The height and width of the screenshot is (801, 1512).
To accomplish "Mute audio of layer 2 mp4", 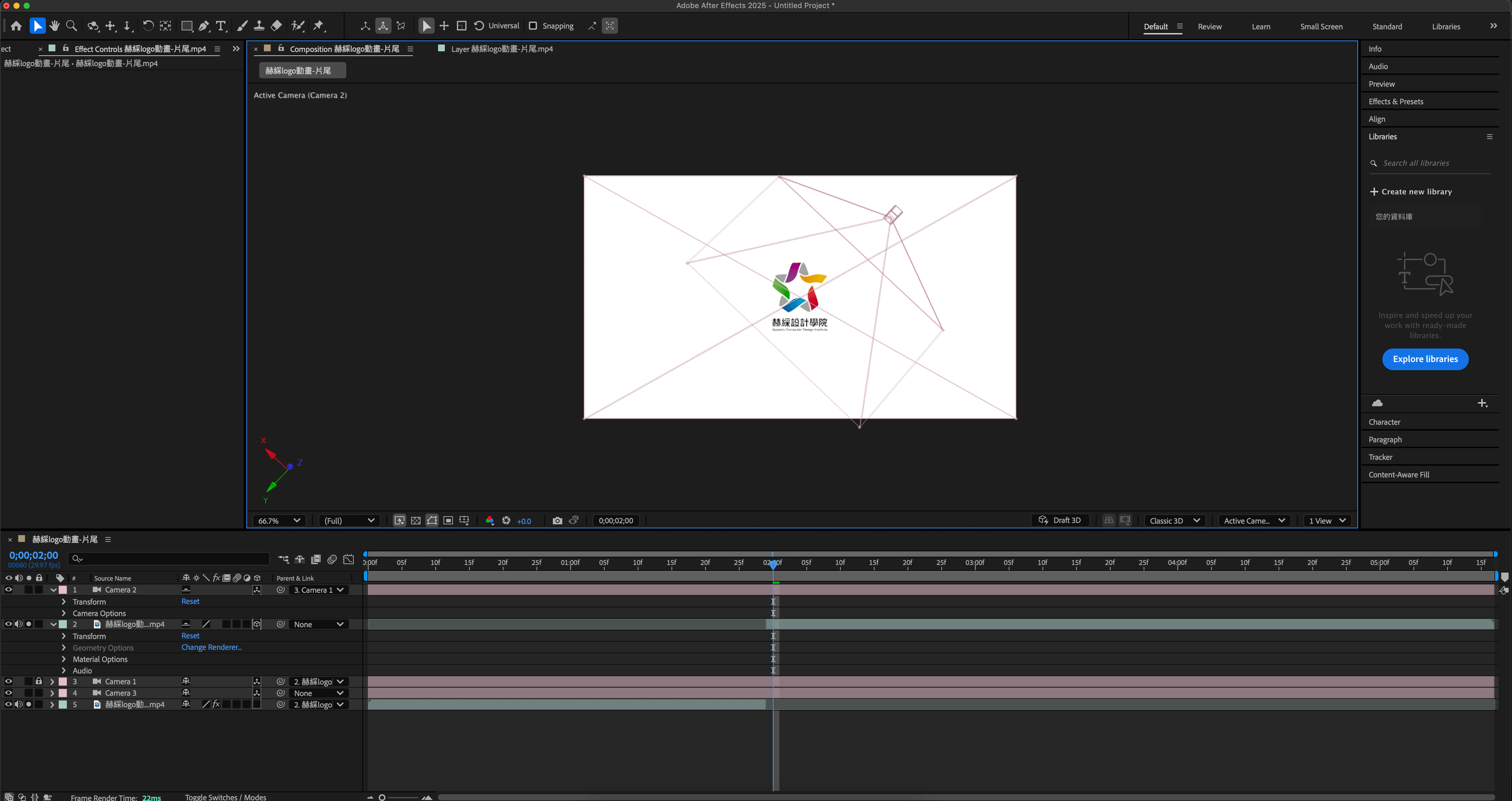I will click(19, 624).
